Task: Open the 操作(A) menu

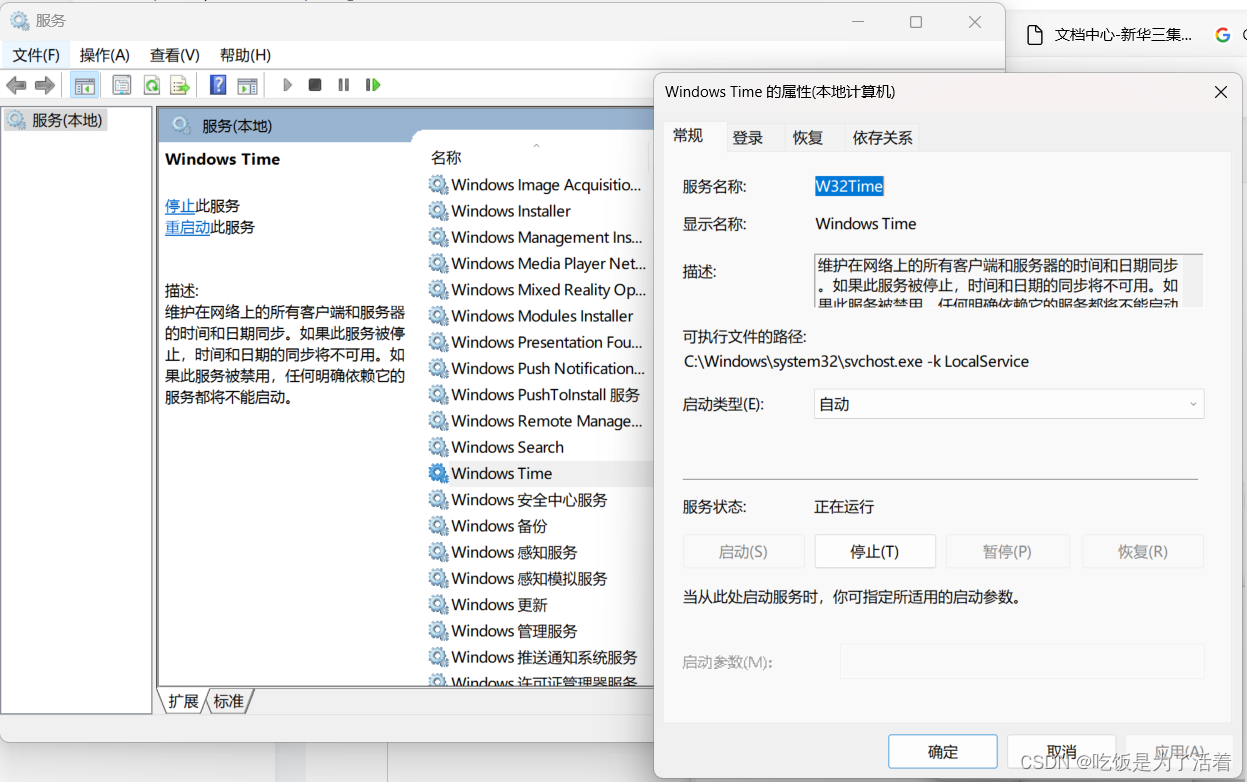Action: pos(105,55)
